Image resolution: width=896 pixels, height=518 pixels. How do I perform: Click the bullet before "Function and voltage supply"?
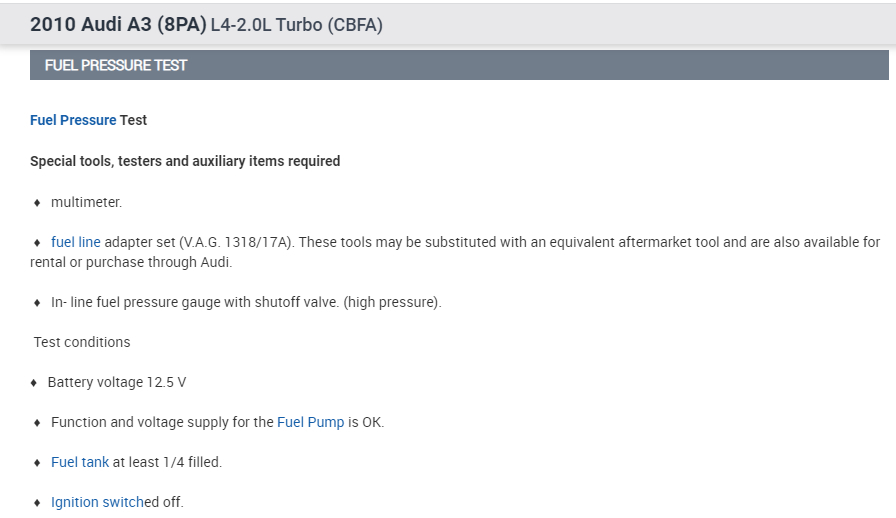coord(37,423)
